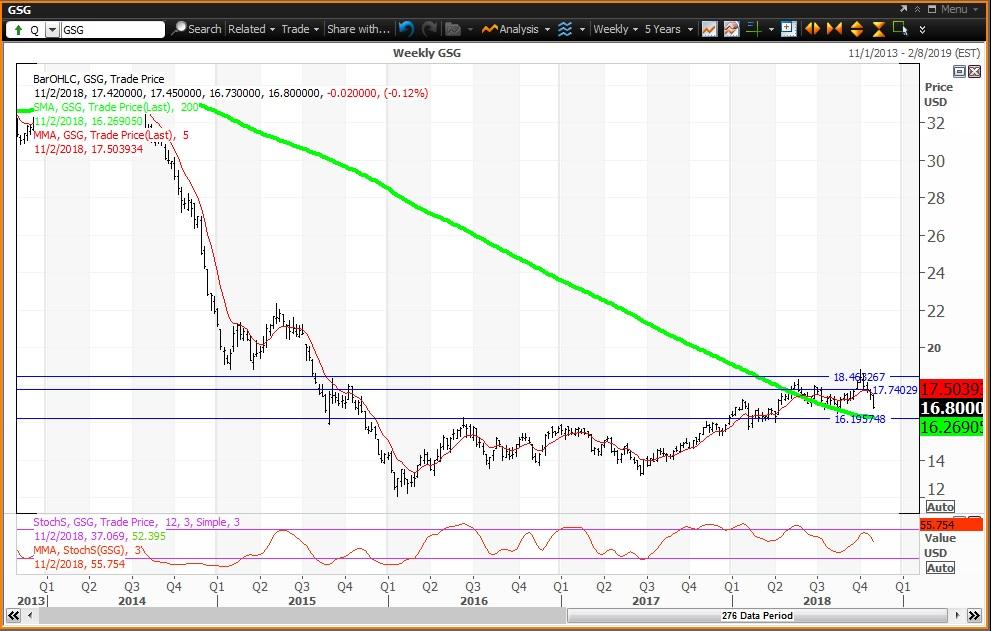The image size is (991, 631).
Task: Open the Menu dropdown in title bar
Action: tap(959, 9)
